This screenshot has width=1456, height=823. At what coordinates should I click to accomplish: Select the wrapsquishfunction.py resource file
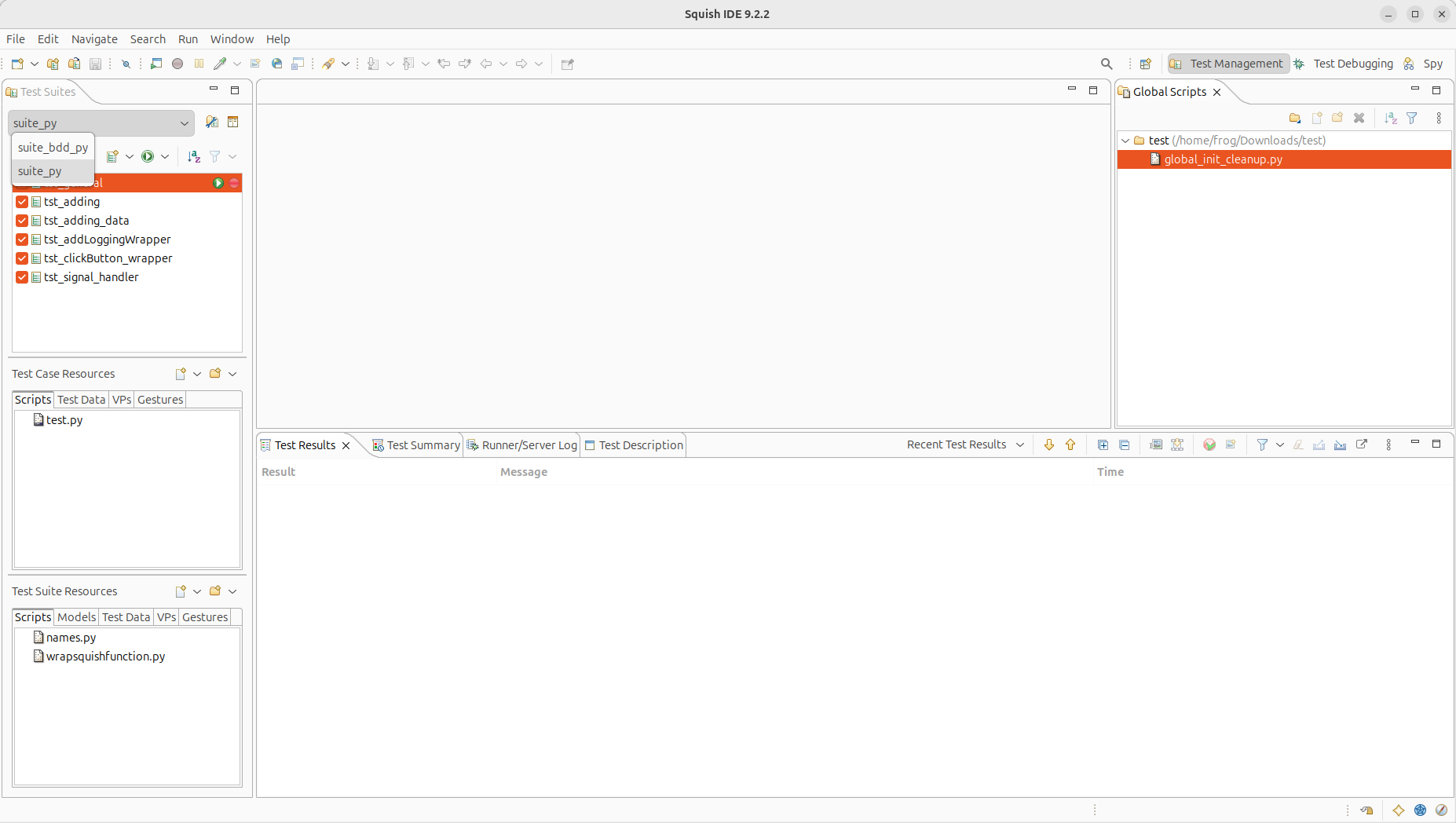(x=99, y=657)
